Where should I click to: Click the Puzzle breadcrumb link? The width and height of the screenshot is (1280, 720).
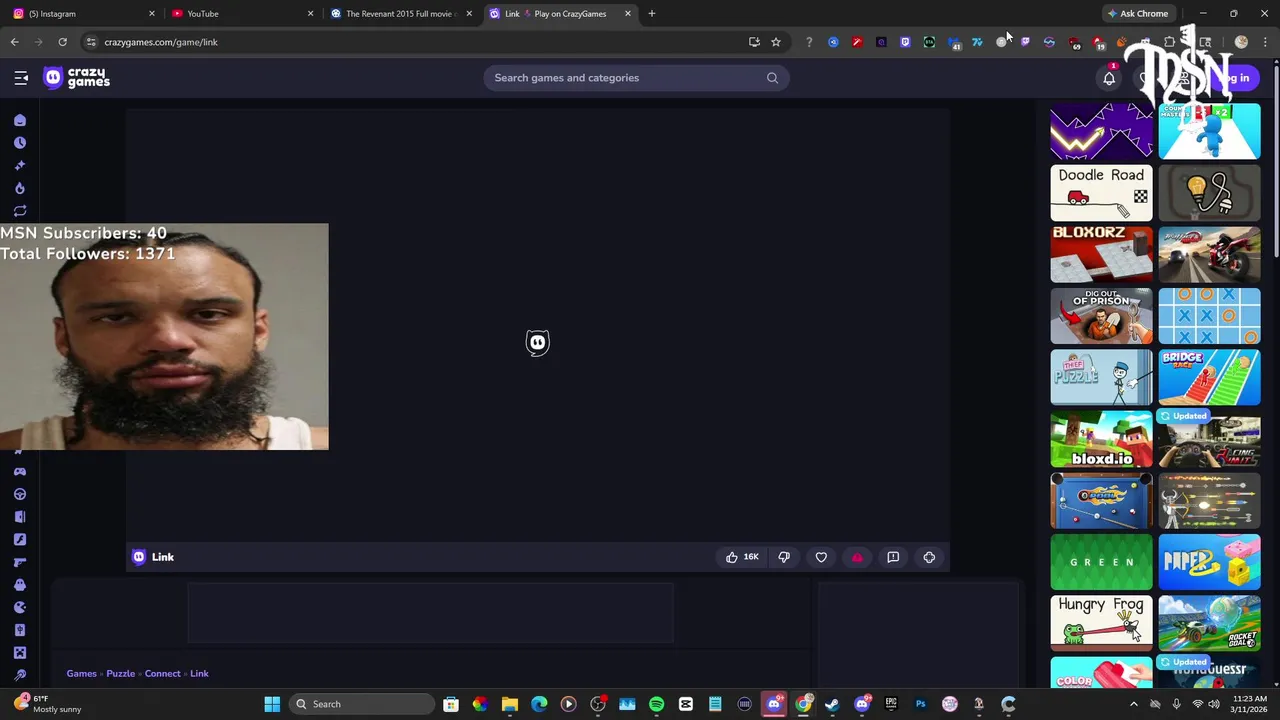pos(120,674)
